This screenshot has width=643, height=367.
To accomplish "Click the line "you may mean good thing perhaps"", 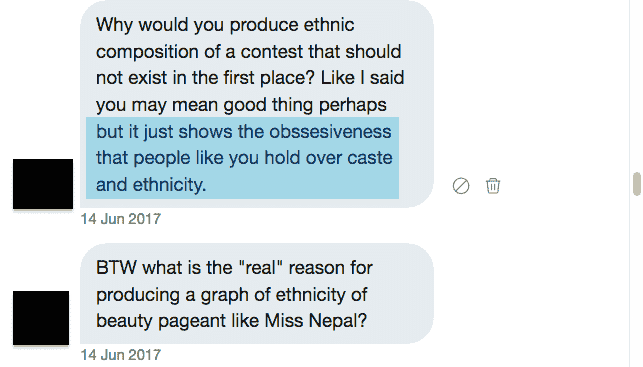I will 241,105.
